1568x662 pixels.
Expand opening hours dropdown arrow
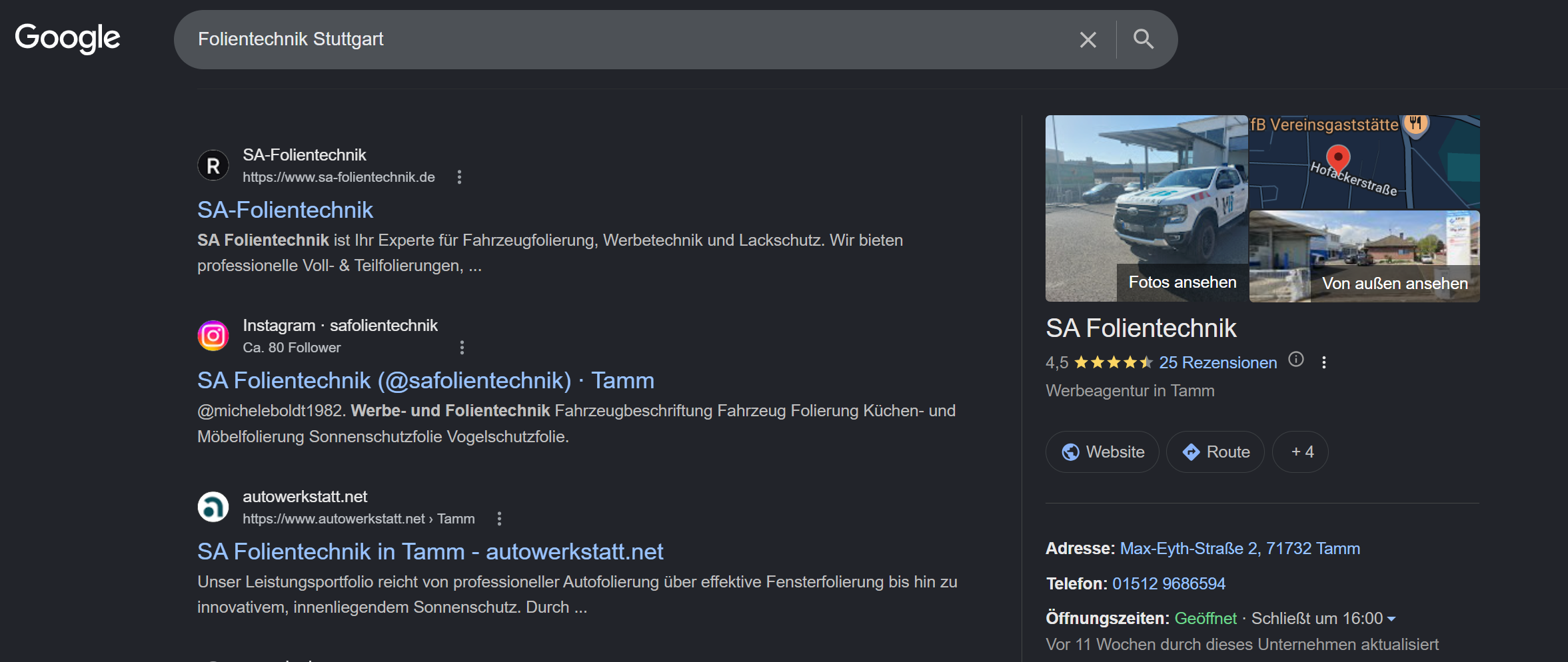tap(1391, 619)
